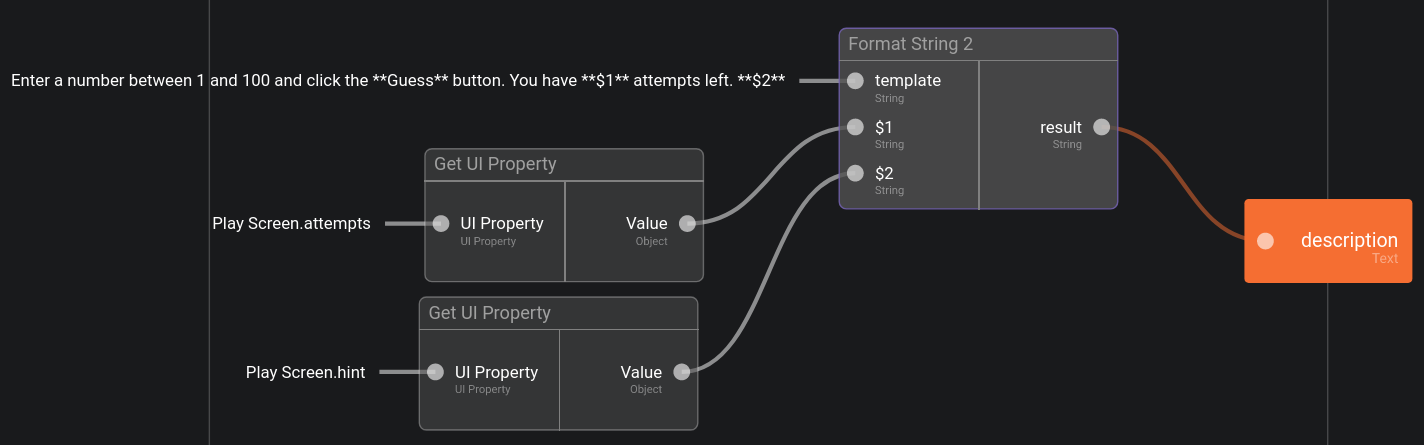Click the Value output port of the attempts node

[x=687, y=224]
